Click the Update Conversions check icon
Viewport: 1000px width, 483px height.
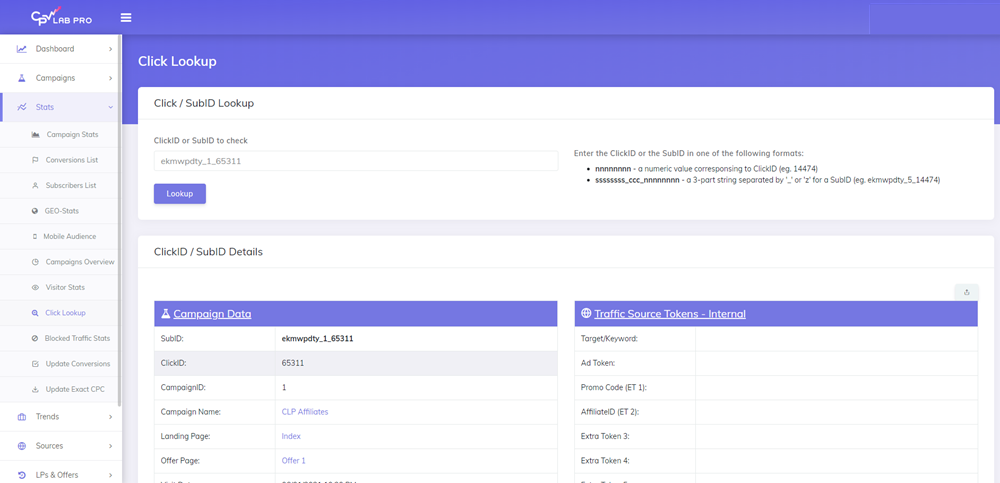pyautogui.click(x=35, y=364)
